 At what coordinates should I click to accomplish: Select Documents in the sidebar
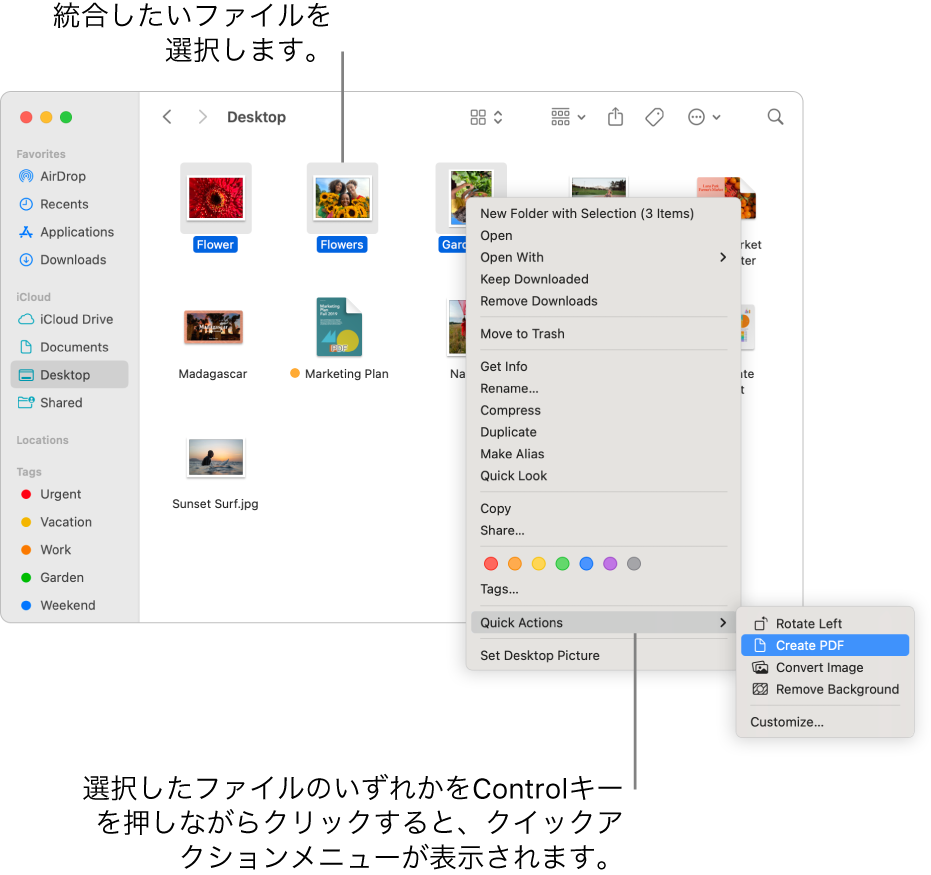(69, 347)
